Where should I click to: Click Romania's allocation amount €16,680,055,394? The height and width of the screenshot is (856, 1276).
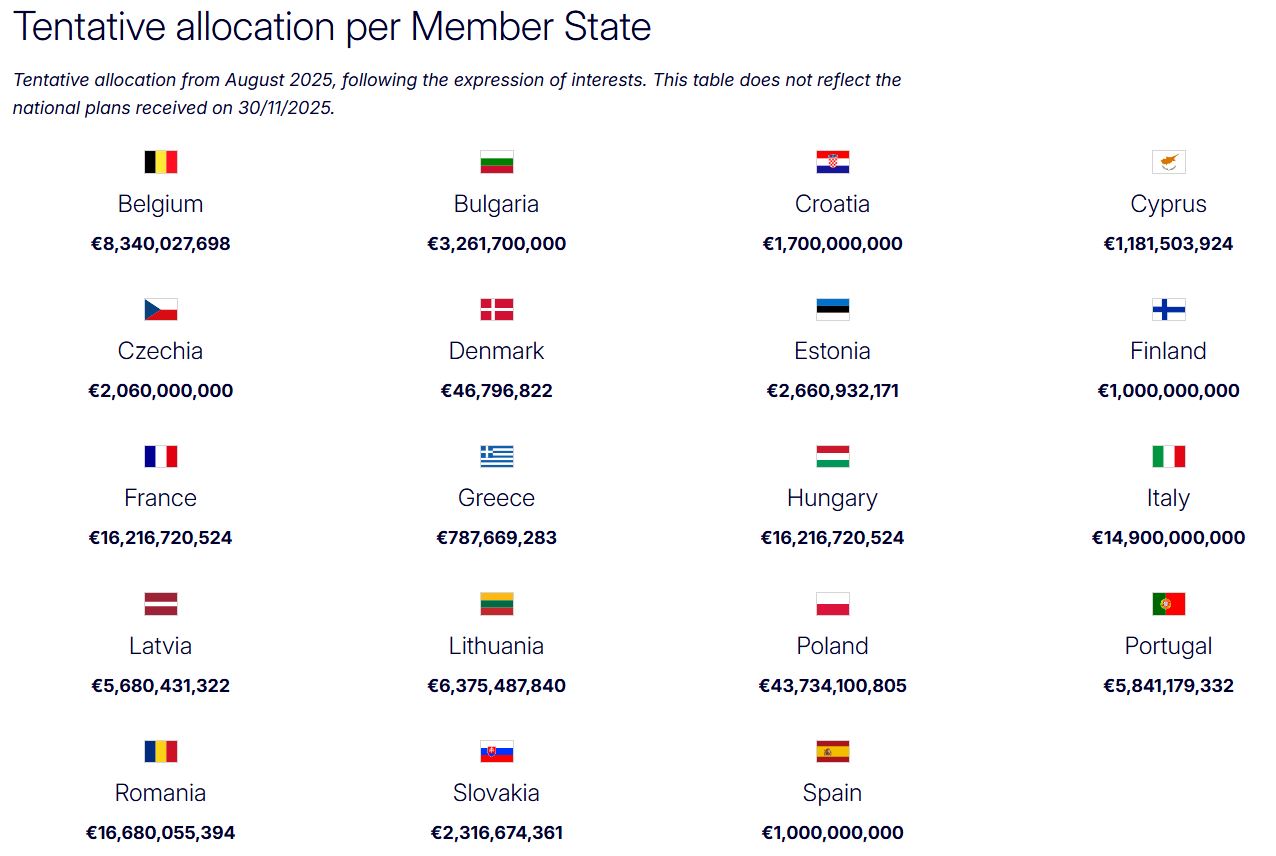point(160,833)
